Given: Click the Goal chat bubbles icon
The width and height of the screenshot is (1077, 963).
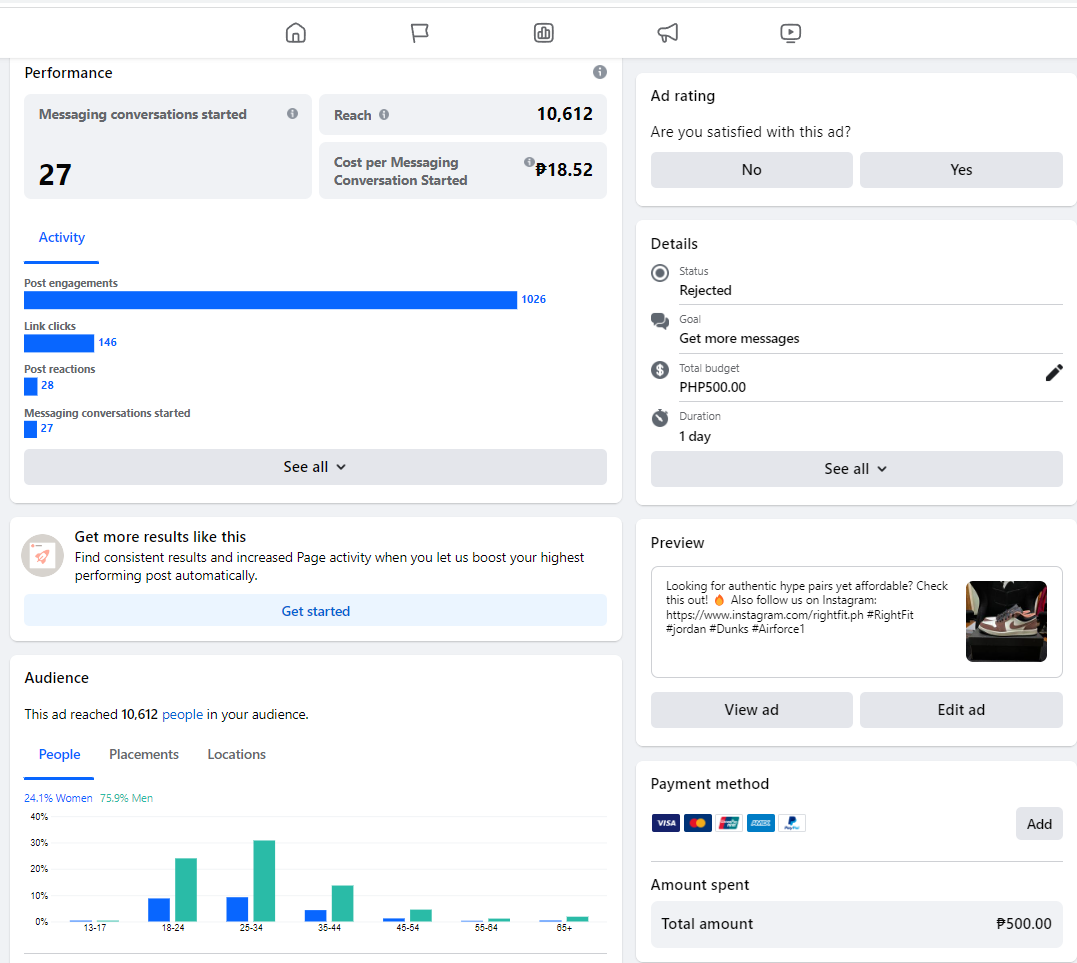Looking at the screenshot, I should click(x=660, y=321).
